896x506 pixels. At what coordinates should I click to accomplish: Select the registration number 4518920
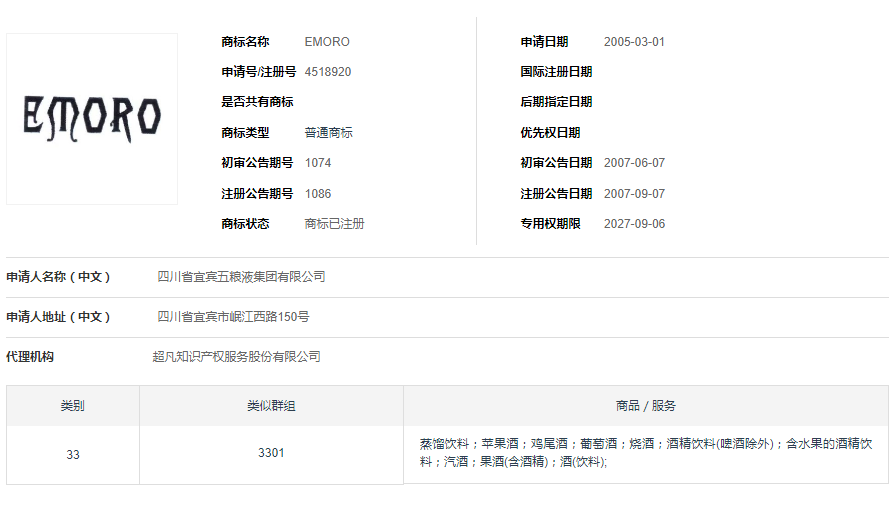point(328,72)
